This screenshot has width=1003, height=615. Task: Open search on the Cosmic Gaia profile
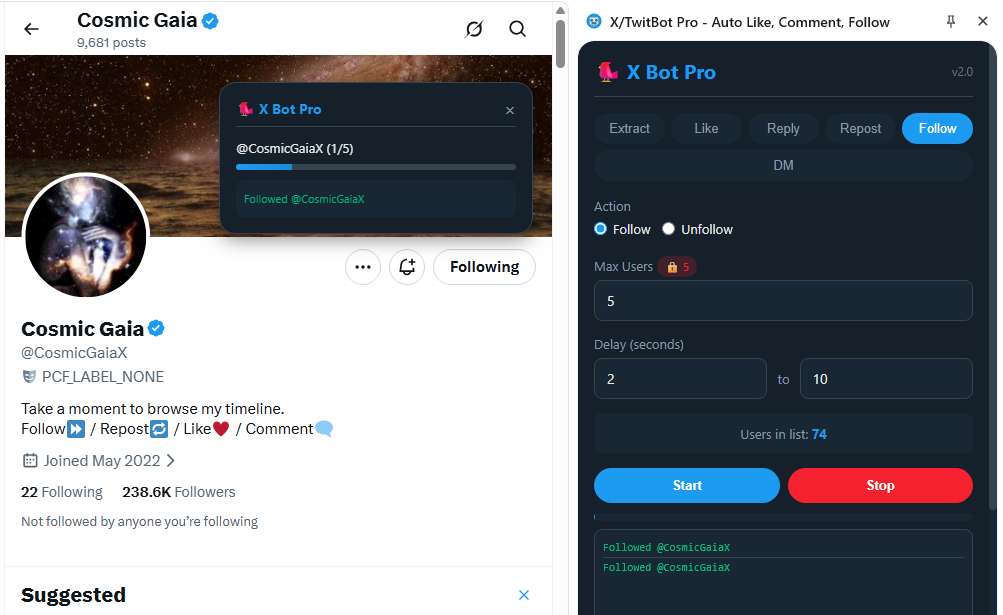518,29
